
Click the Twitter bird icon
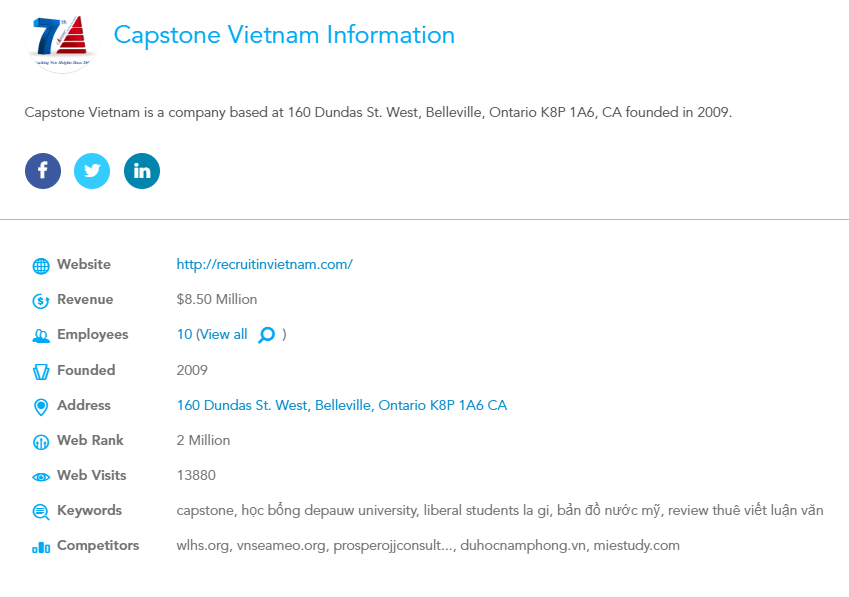[92, 171]
